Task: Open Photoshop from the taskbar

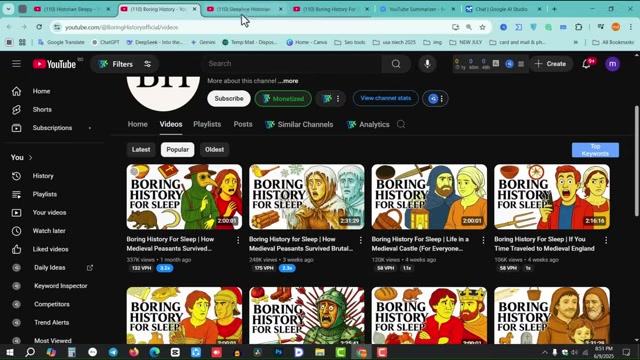Action: 278,352
